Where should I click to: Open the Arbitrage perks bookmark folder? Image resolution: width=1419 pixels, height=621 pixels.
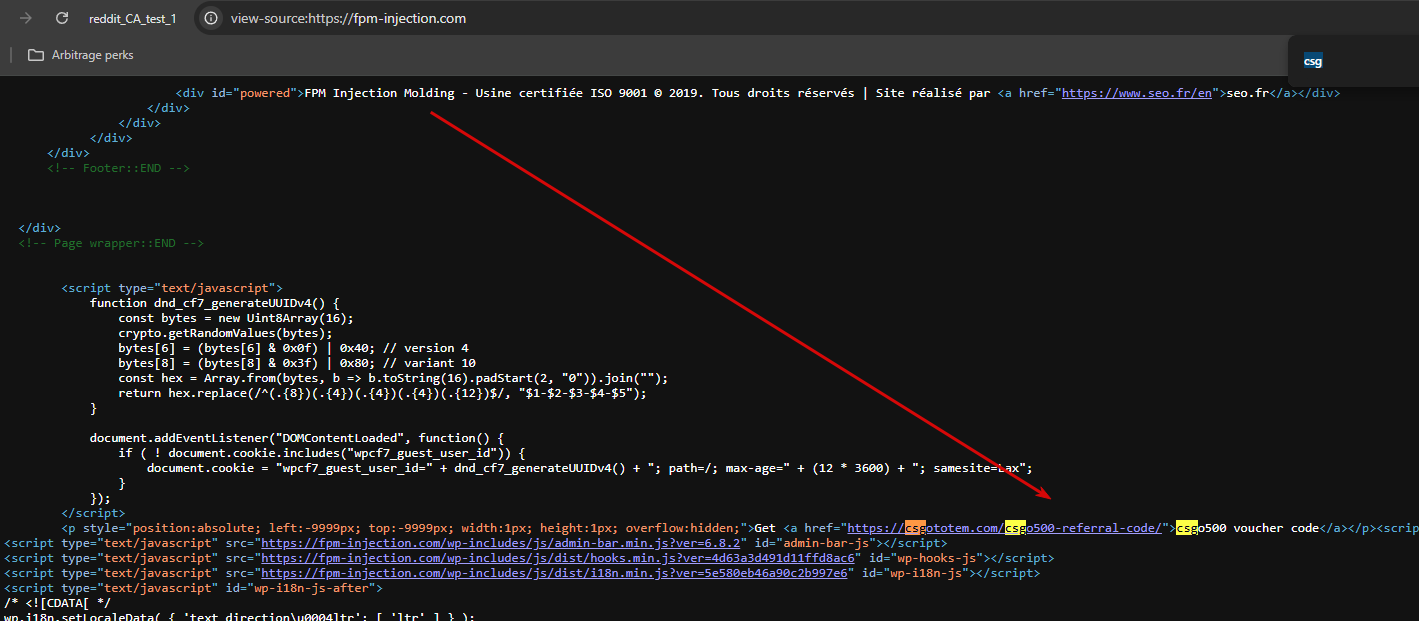[80, 55]
